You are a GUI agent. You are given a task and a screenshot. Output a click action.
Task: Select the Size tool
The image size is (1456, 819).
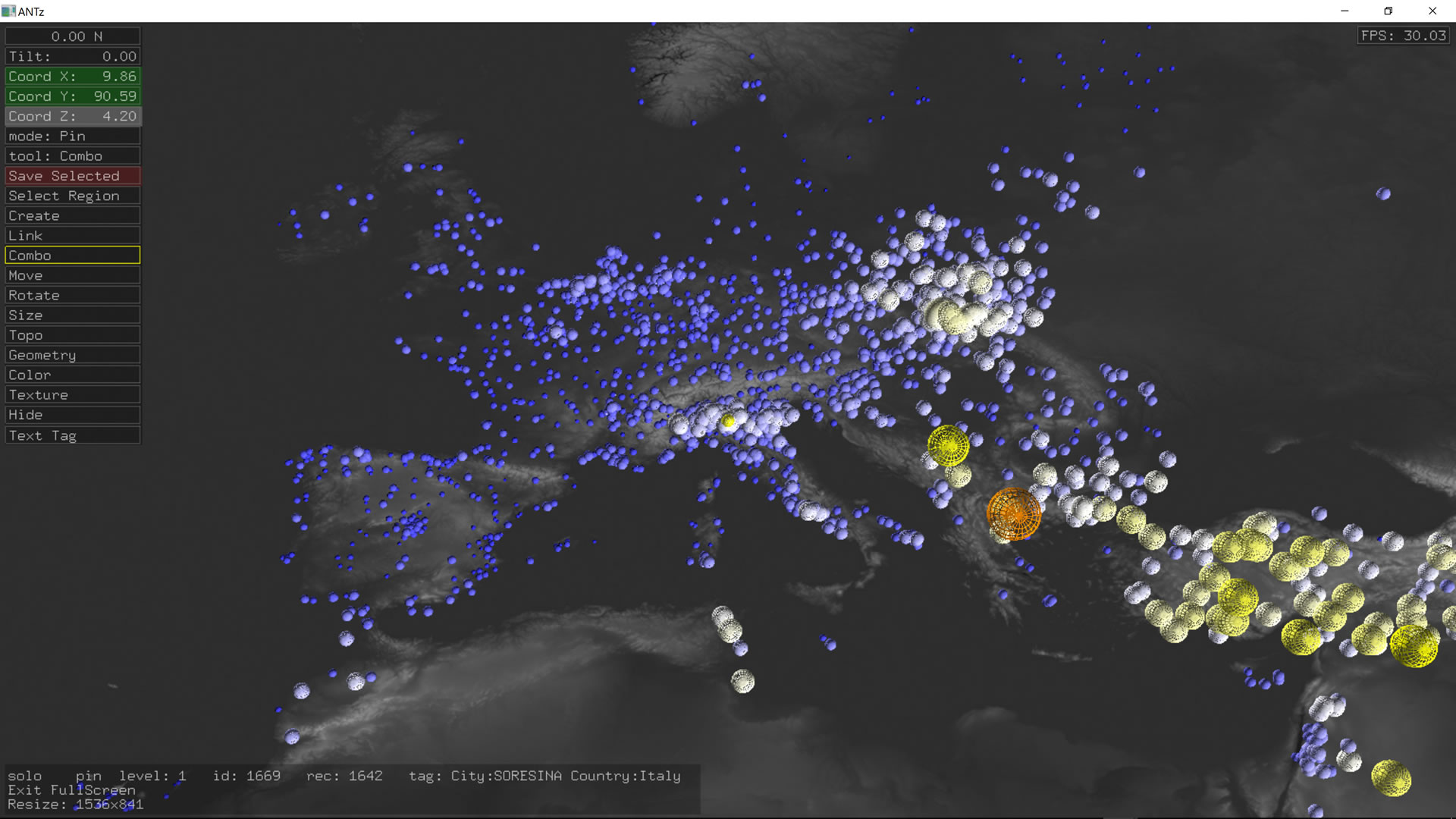coord(73,315)
